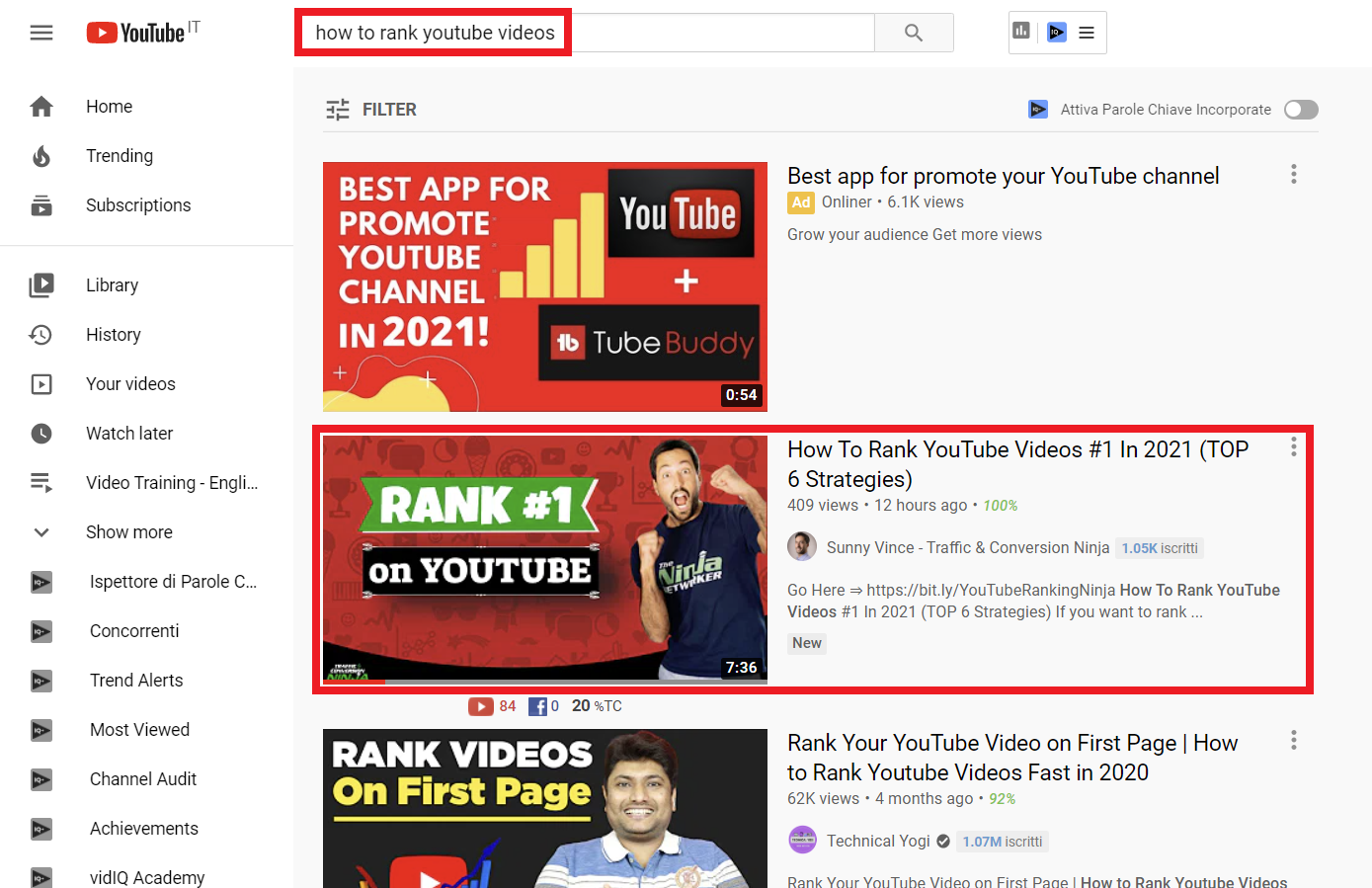1372x888 pixels.
Task: Click the New badge on second result
Action: click(807, 643)
